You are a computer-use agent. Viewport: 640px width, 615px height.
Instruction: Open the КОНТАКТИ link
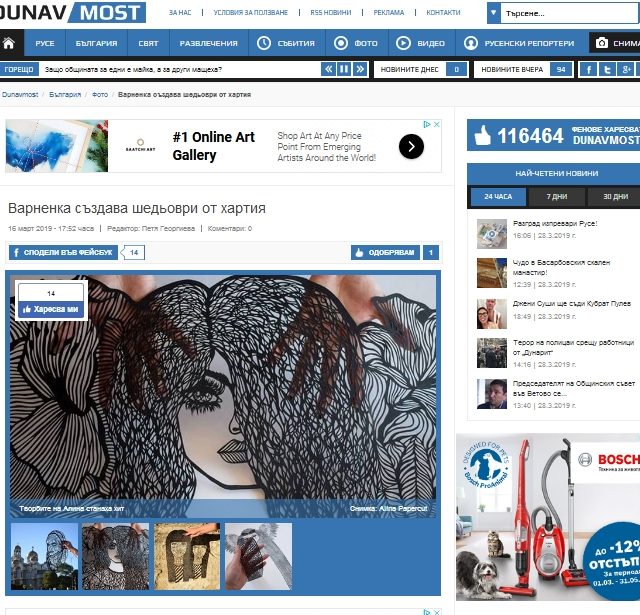point(443,13)
